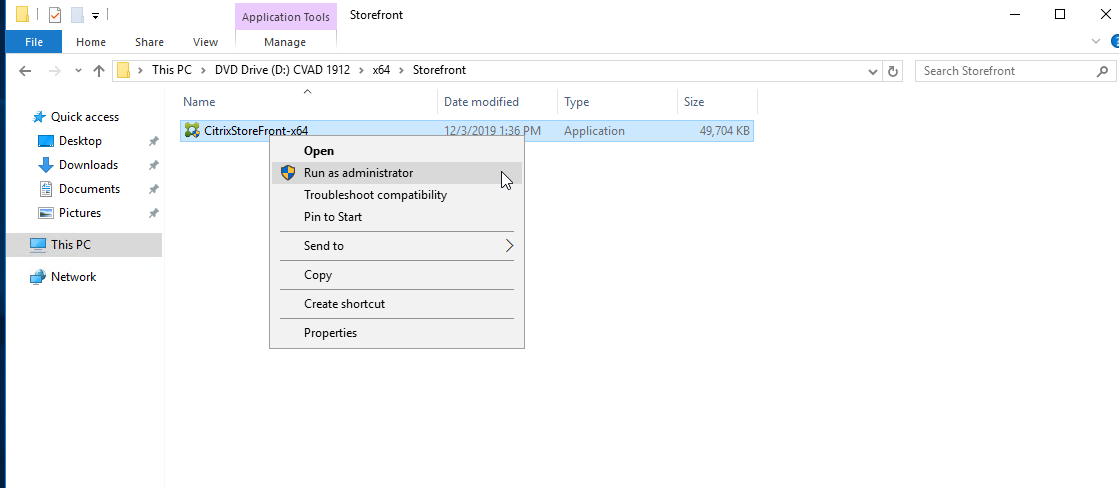The image size is (1119, 488).
Task: Select the 49,704 KB size cell
Action: 725,131
